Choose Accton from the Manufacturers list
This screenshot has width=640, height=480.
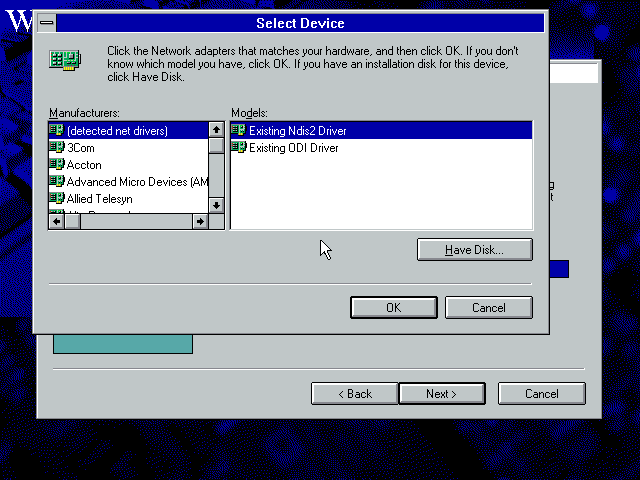pos(128,165)
